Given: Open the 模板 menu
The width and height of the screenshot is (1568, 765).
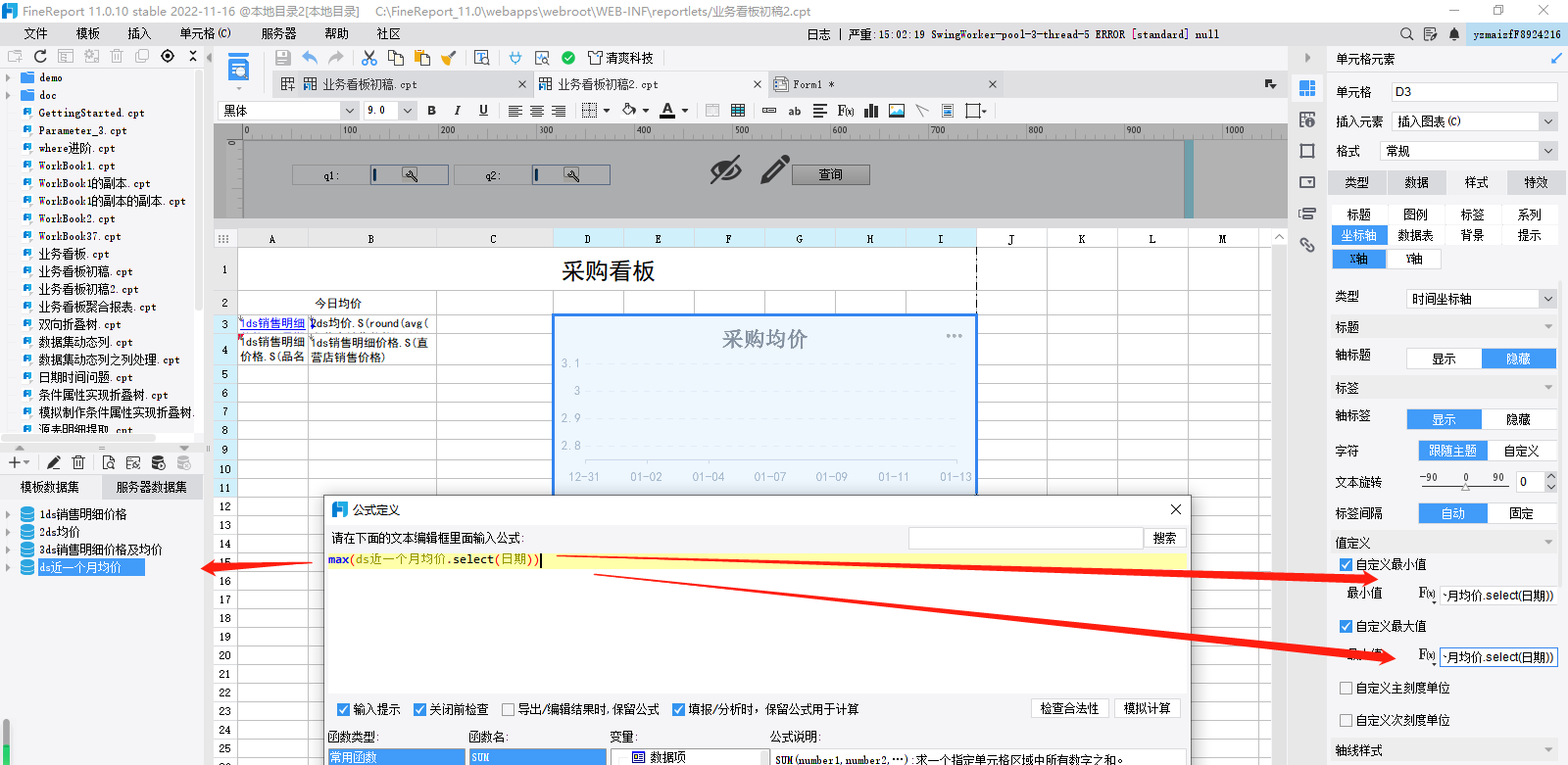Looking at the screenshot, I should (x=88, y=33).
